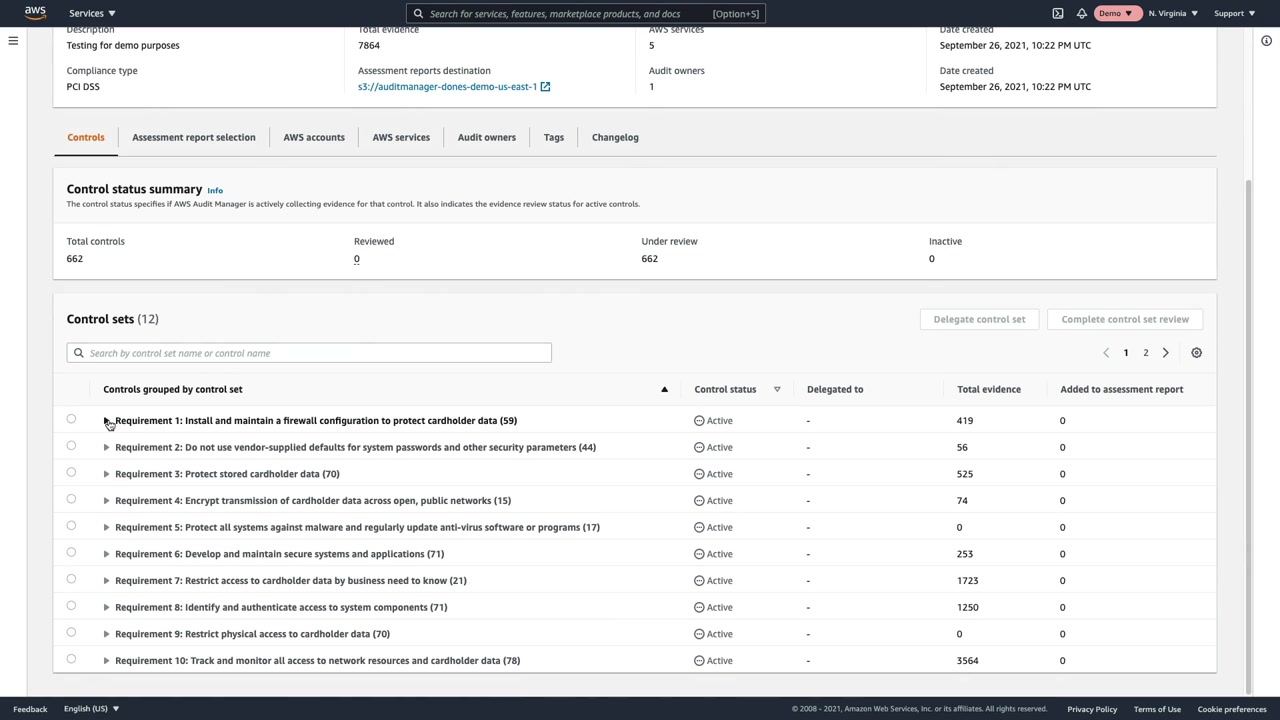This screenshot has width=1280, height=720.
Task: Click the external link icon beside S3 destination
Action: tap(545, 87)
